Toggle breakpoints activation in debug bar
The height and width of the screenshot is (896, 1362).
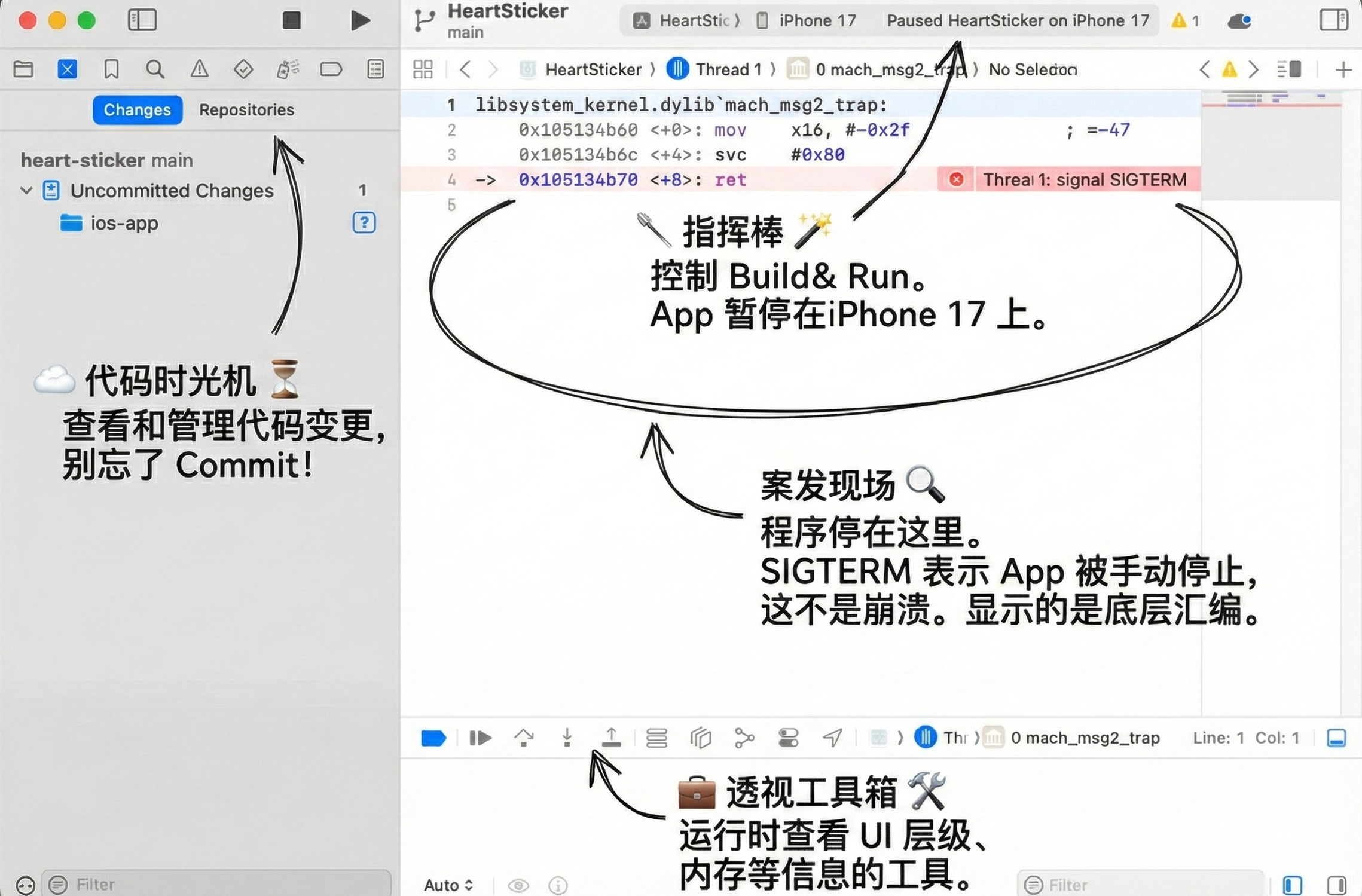click(433, 738)
